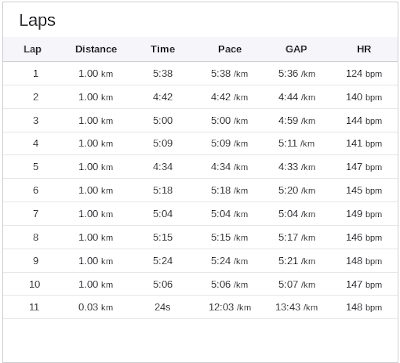
Task: Click the Laps section title
Action: point(37,21)
